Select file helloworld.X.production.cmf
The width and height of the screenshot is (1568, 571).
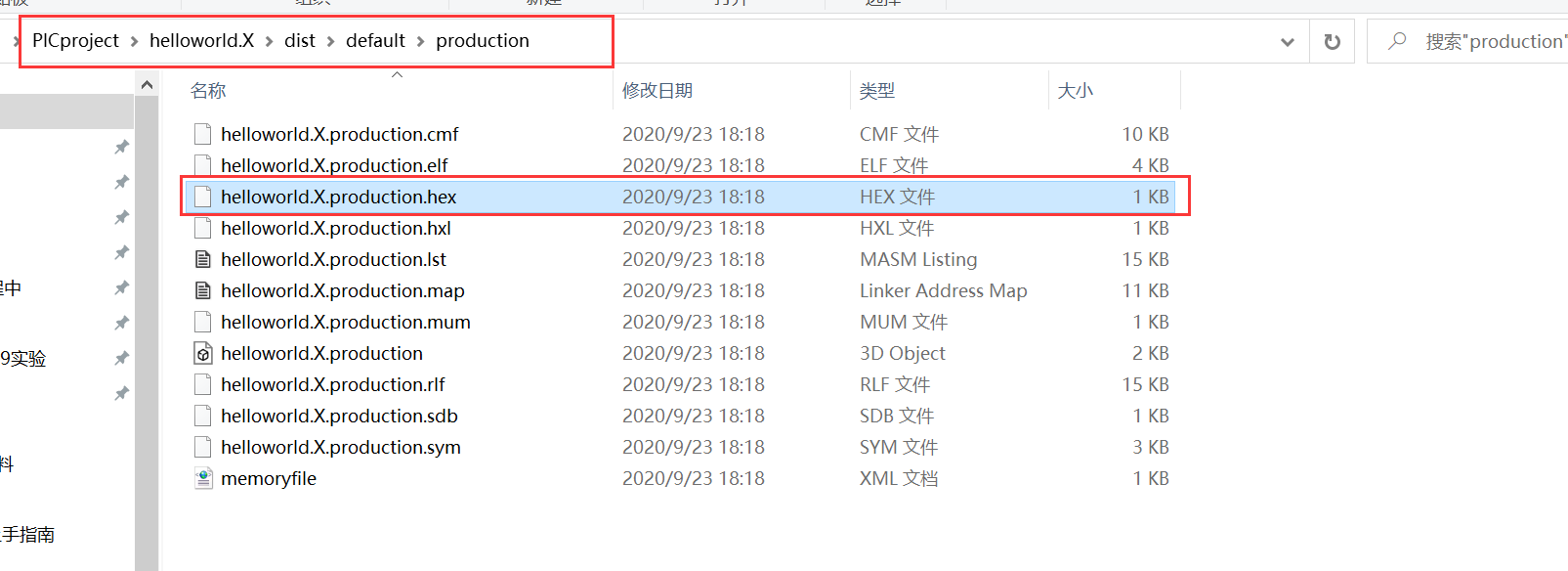point(339,134)
